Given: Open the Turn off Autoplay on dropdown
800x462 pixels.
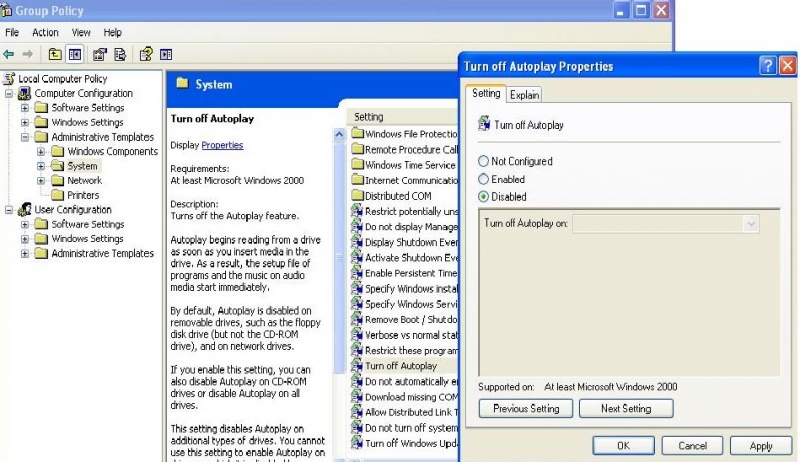Looking at the screenshot, I should pyautogui.click(x=752, y=225).
